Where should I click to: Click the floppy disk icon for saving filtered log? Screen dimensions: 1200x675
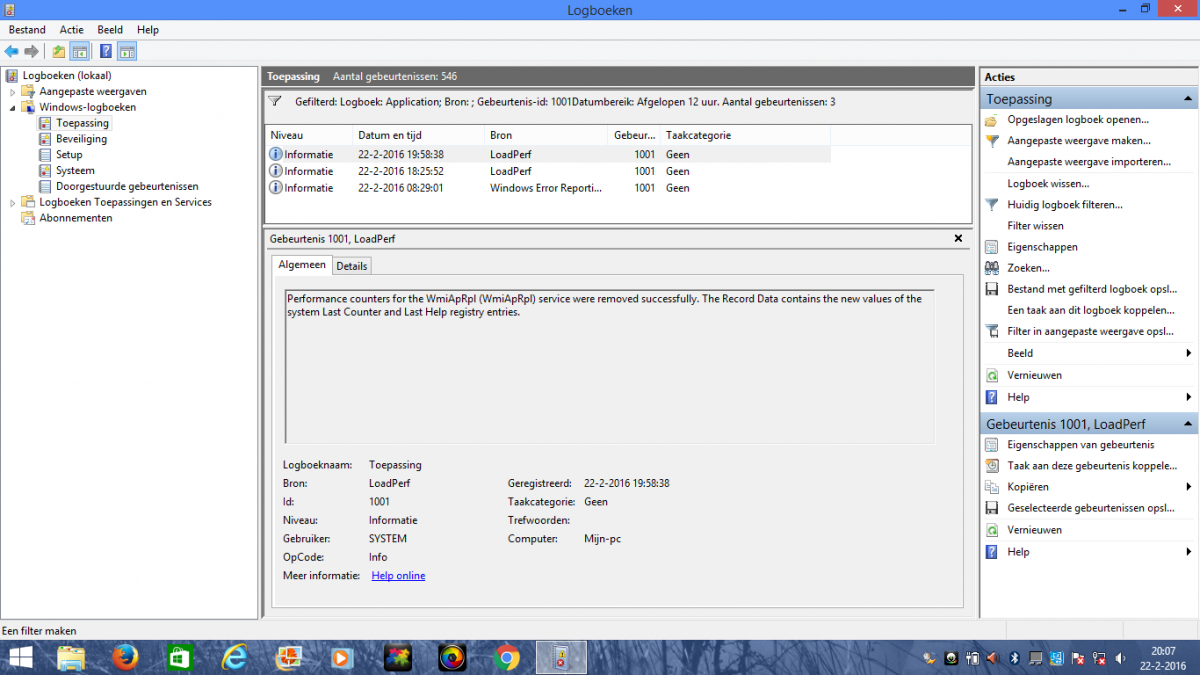[992, 289]
